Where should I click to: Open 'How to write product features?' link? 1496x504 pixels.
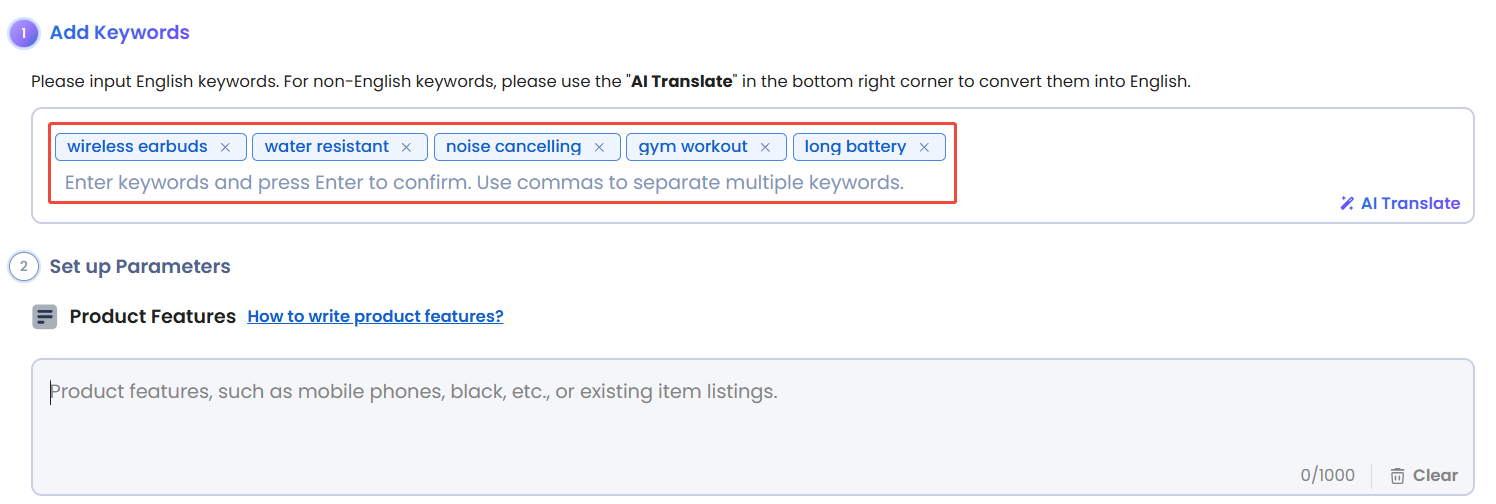(375, 317)
